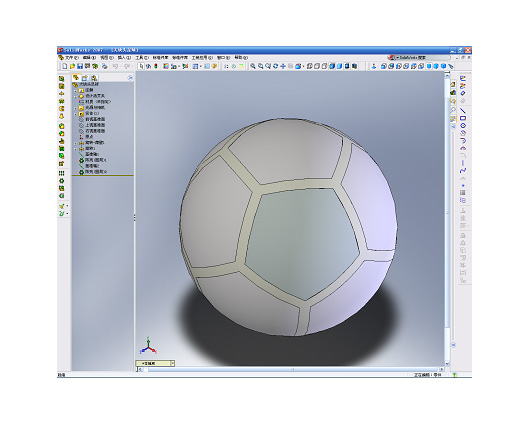
Task: Show the display pane via double-arrow button
Action: [130, 78]
